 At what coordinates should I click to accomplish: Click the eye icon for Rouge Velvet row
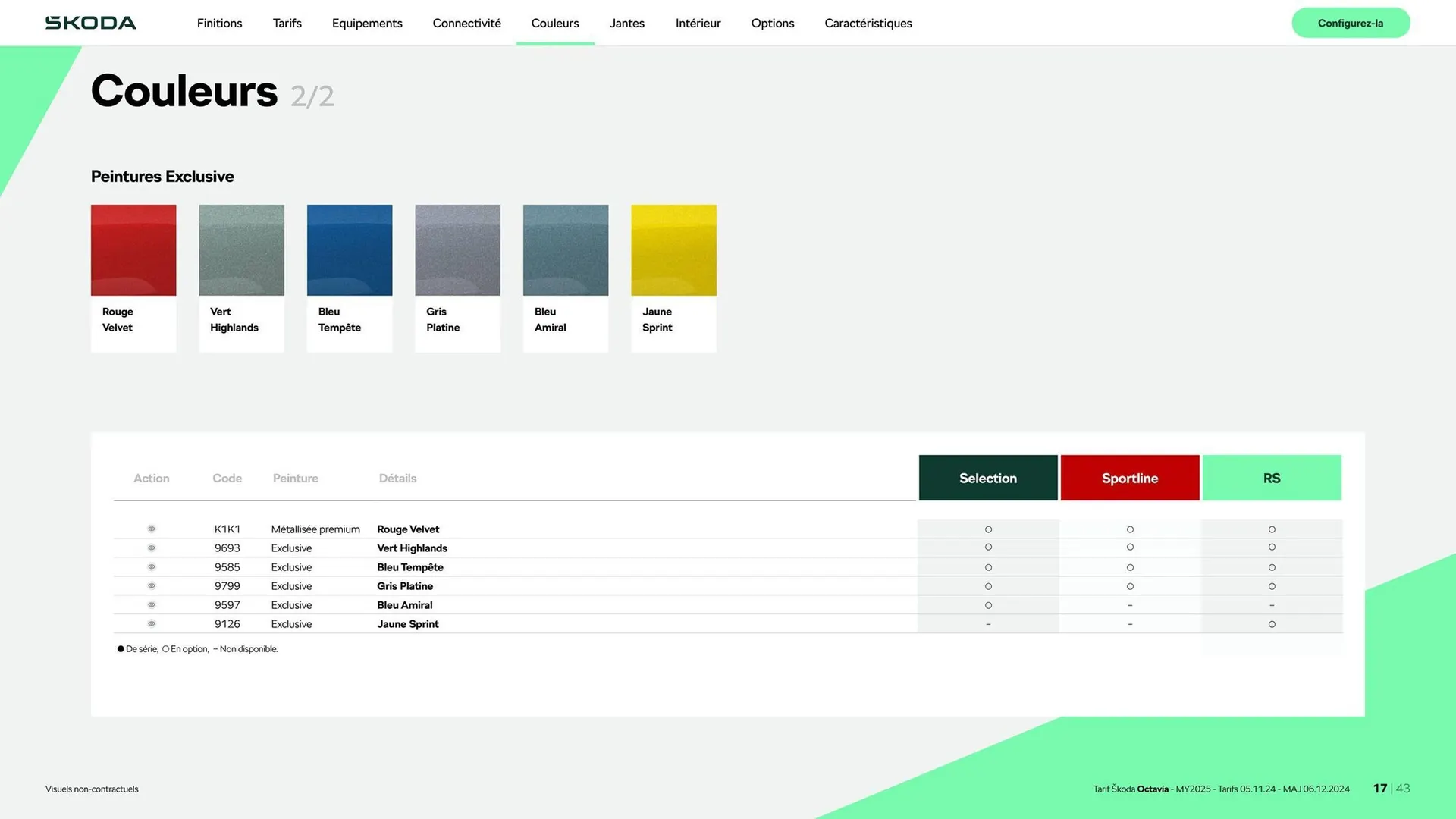coord(152,529)
